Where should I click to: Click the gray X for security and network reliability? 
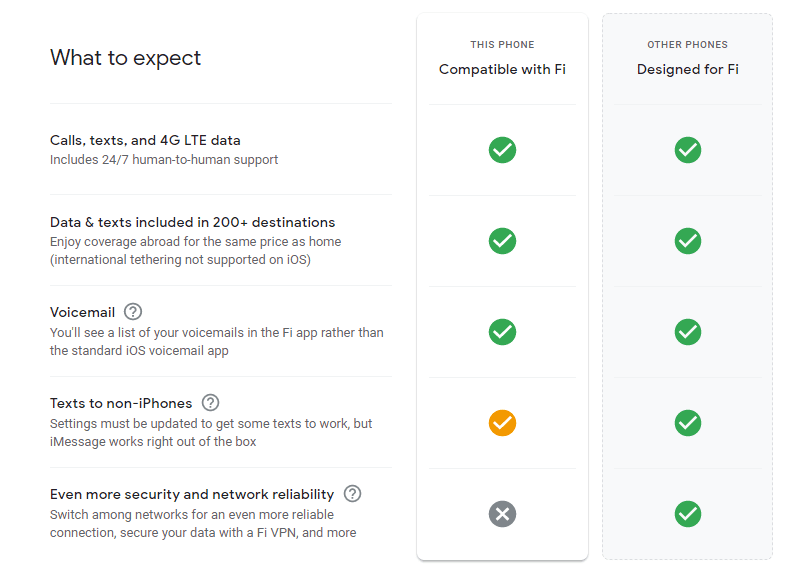coord(502,514)
